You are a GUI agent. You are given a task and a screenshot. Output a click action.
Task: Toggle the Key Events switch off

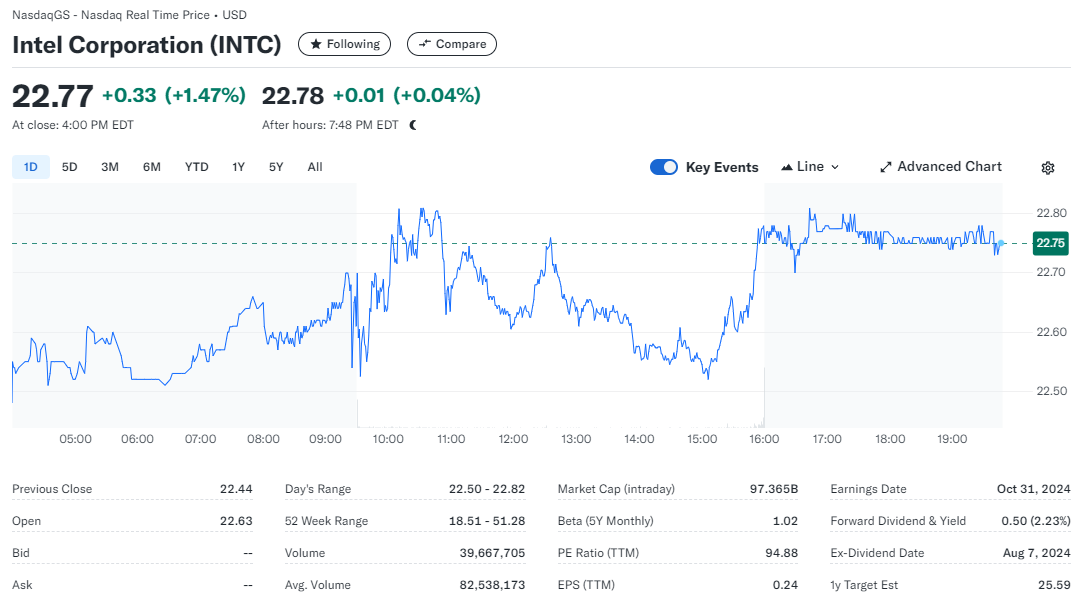(x=663, y=167)
